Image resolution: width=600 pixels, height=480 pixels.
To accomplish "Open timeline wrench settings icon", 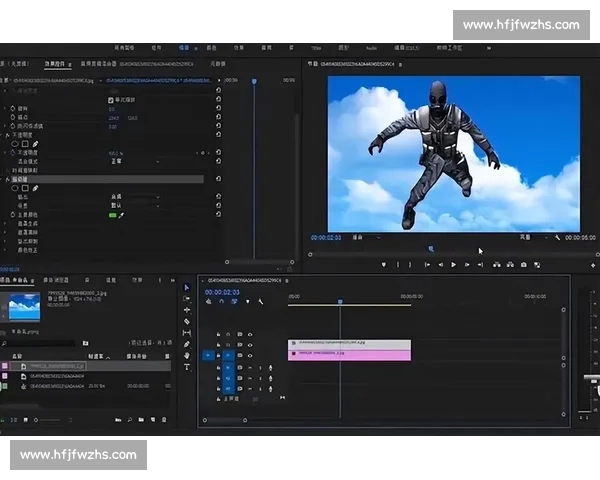I will 260,301.
